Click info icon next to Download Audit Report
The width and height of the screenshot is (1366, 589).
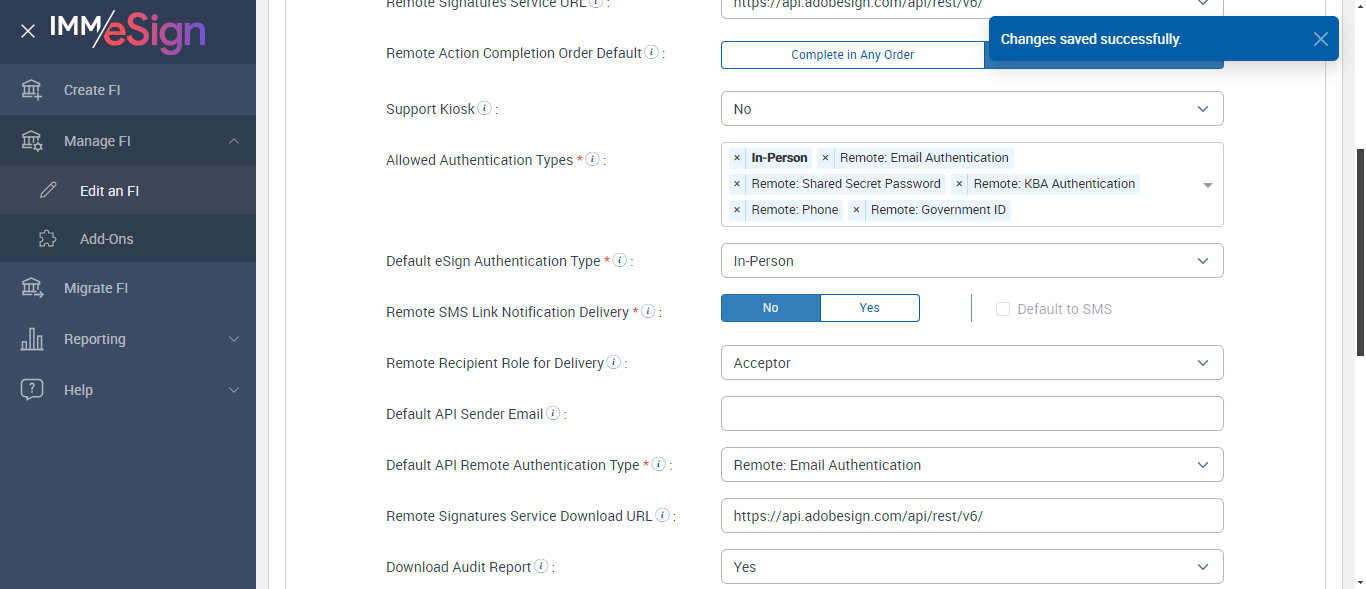(x=541, y=566)
